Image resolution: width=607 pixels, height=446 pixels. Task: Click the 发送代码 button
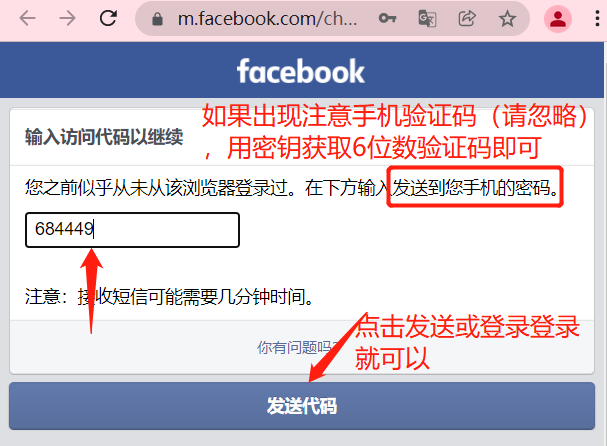[x=302, y=406]
